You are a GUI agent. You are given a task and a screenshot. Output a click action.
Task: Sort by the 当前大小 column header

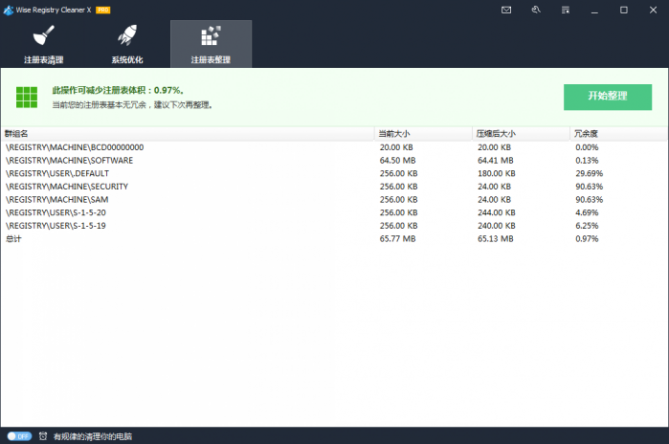tap(423, 133)
